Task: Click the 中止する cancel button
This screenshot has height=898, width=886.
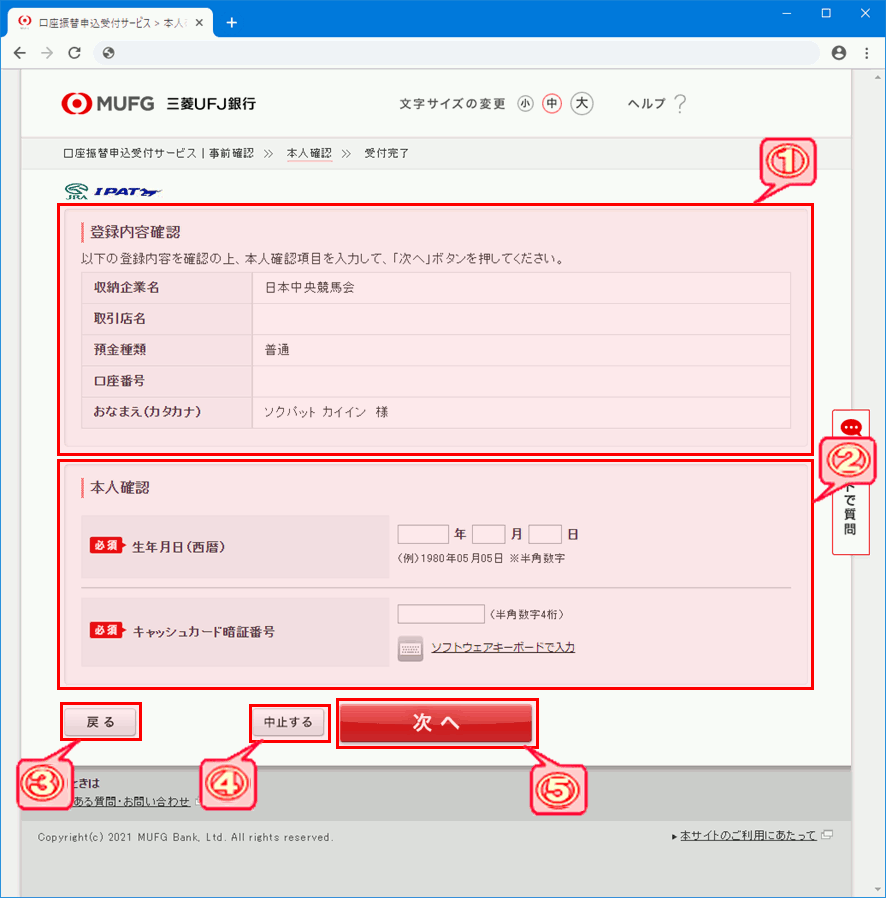Action: point(288,722)
